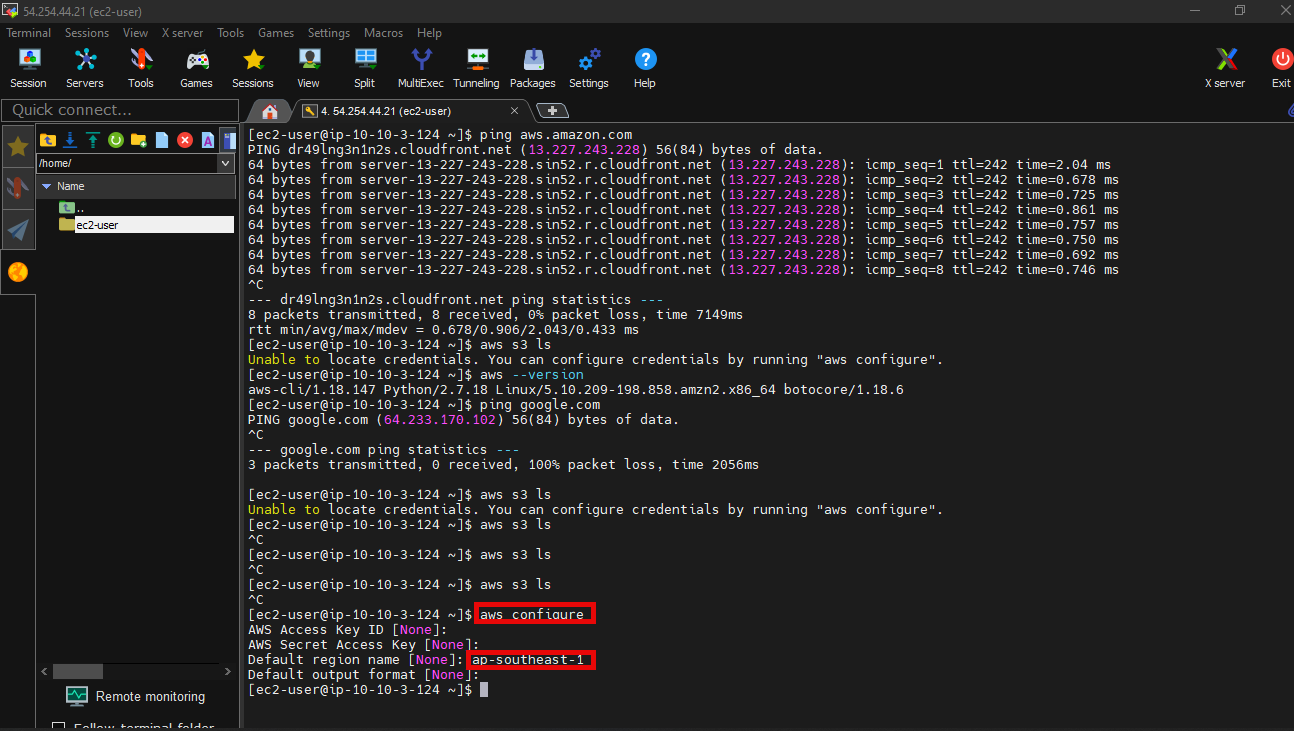Click the Tools swiss-knife toolbar icon

pos(141,68)
